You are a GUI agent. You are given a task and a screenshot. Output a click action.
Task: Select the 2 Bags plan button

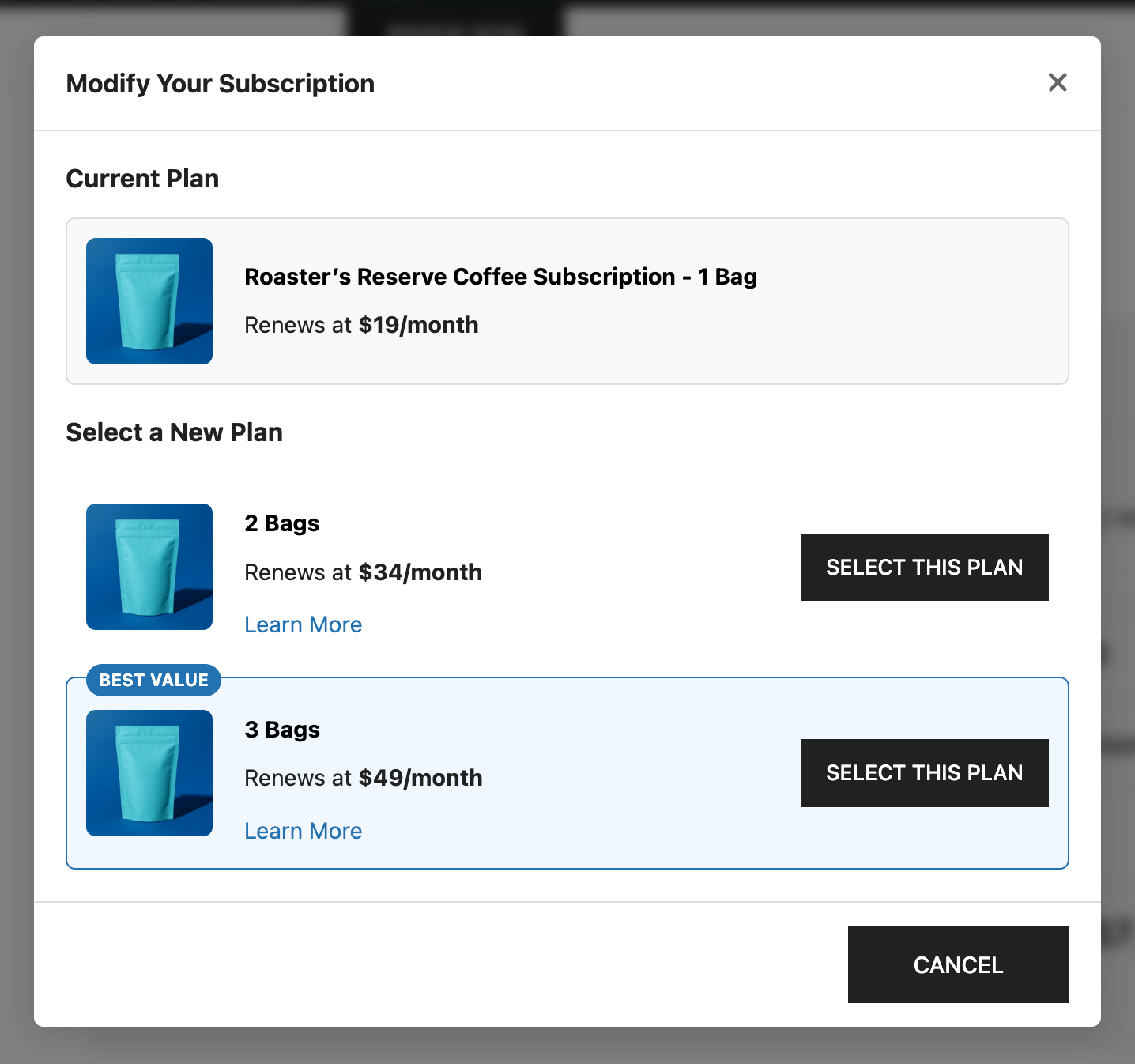point(924,567)
